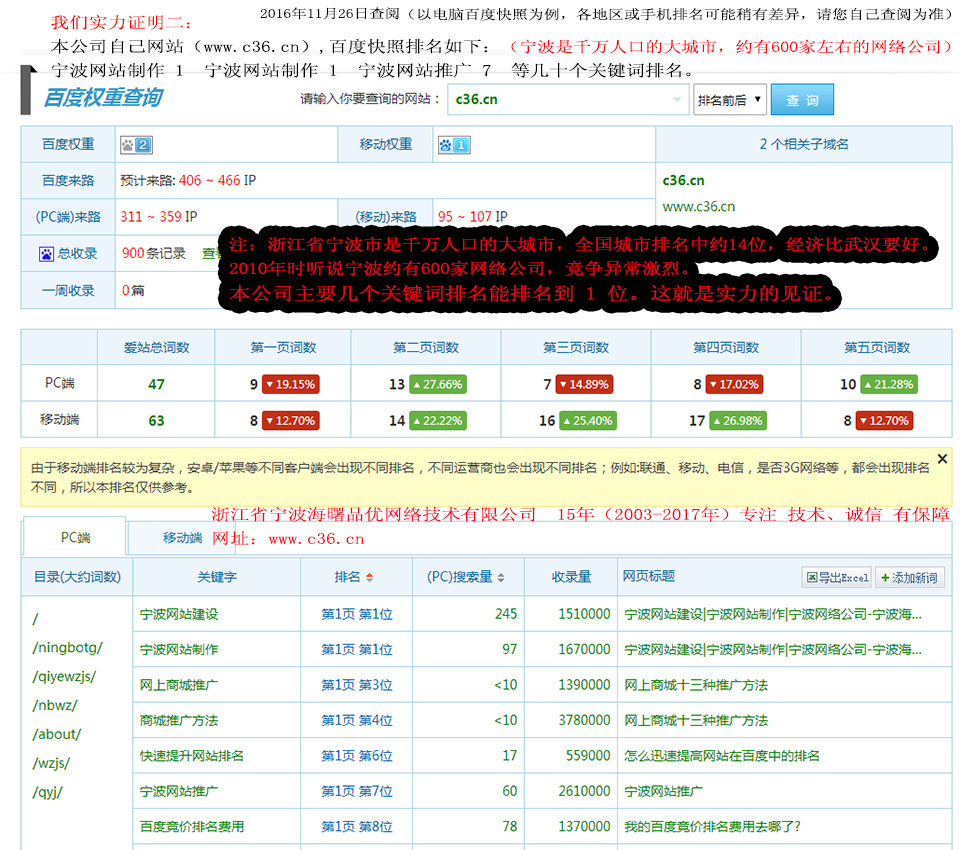Sort by 排名 column arrows
Screen dimensions: 960x850
click(x=369, y=578)
